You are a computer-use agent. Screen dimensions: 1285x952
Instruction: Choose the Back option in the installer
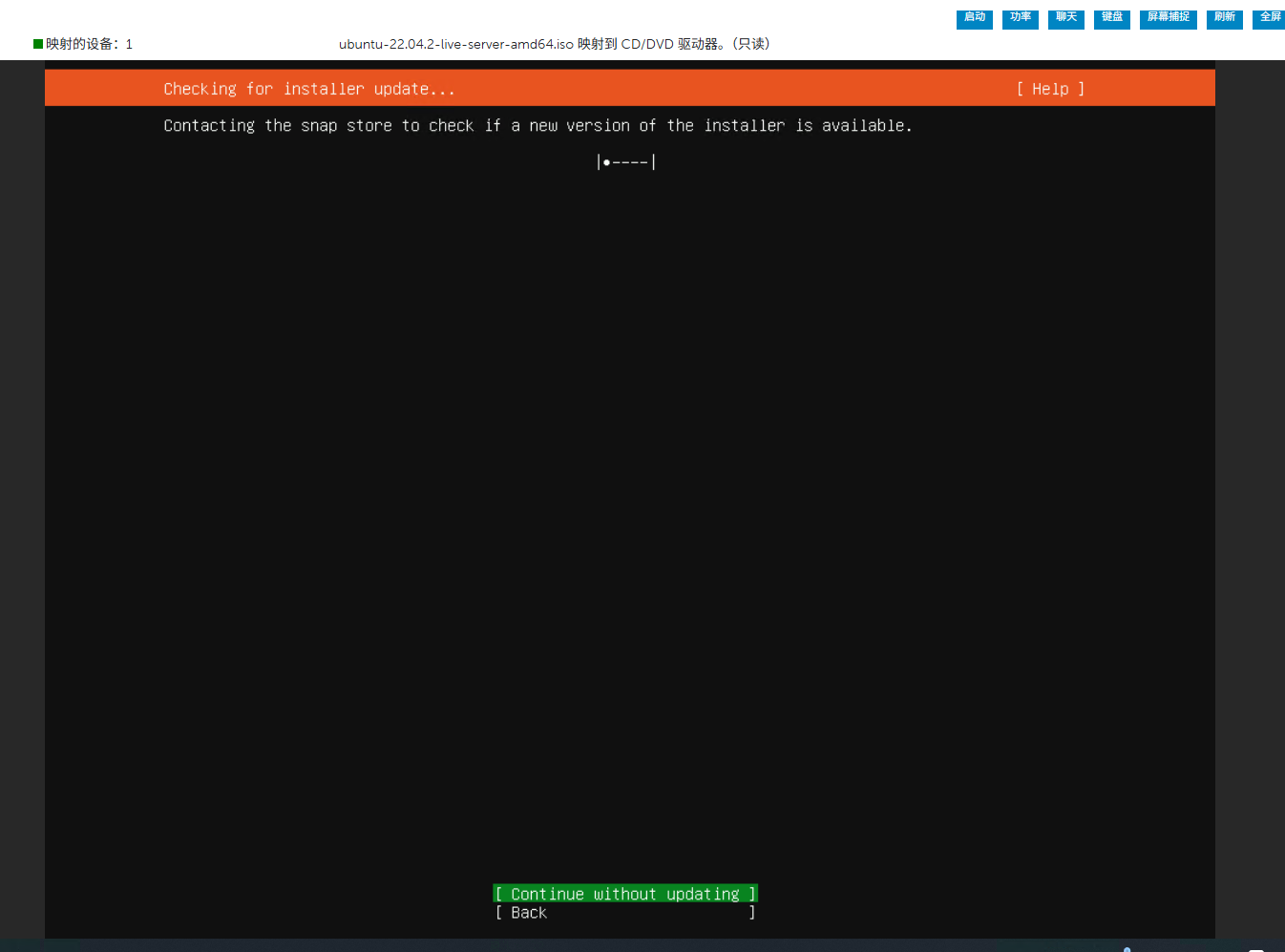point(625,913)
